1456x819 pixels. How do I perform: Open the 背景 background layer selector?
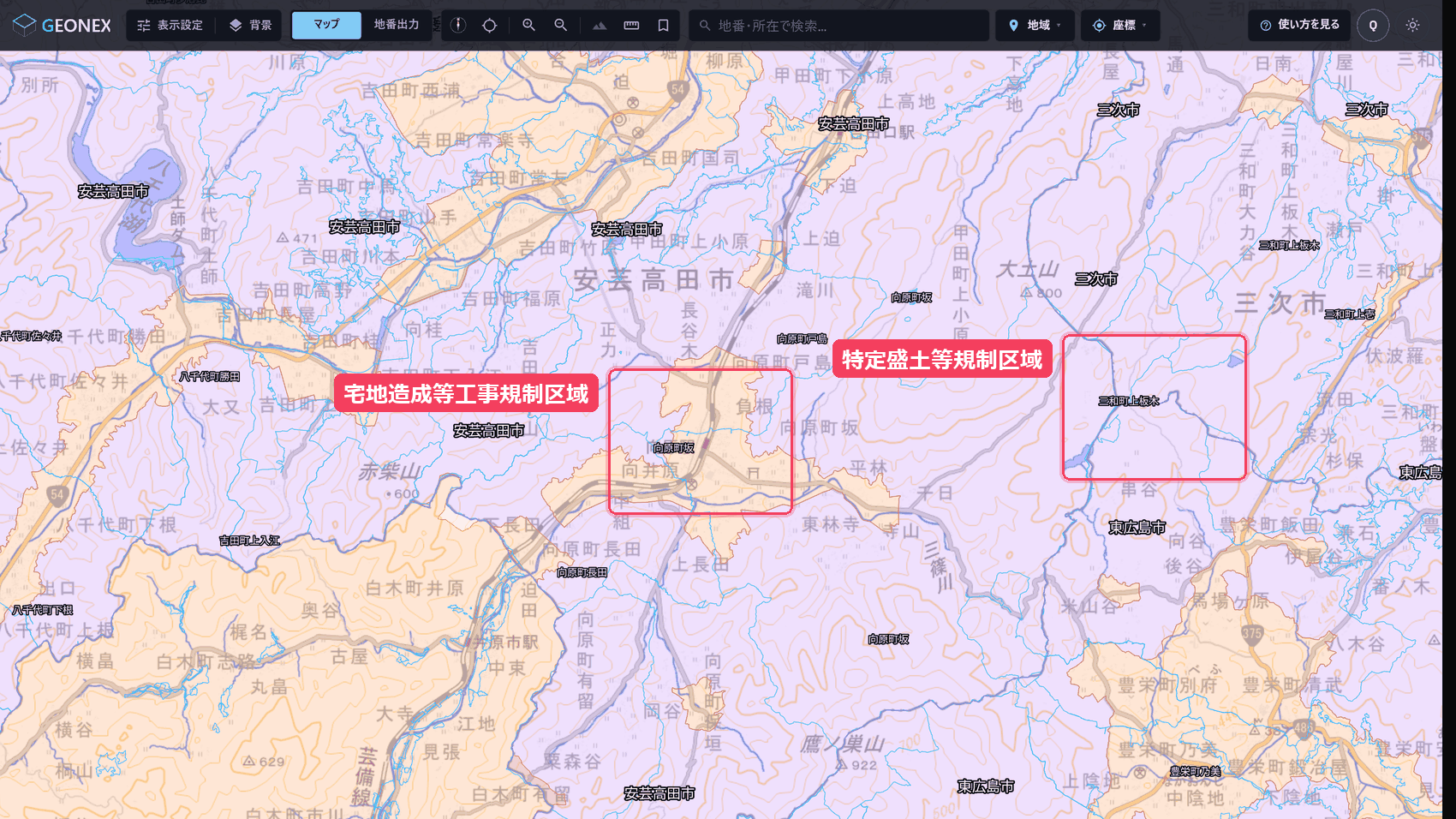pyautogui.click(x=250, y=25)
